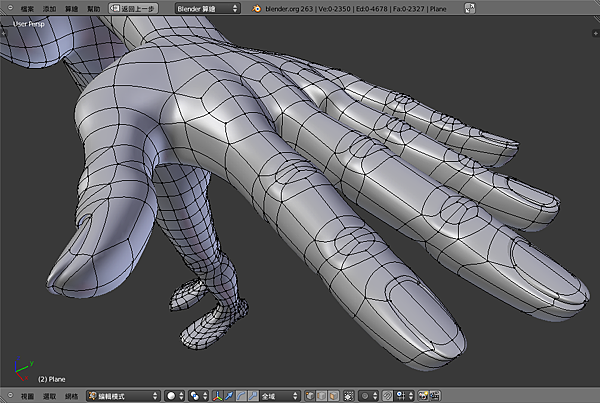Open the 添加 (Add) menu

(49, 8)
